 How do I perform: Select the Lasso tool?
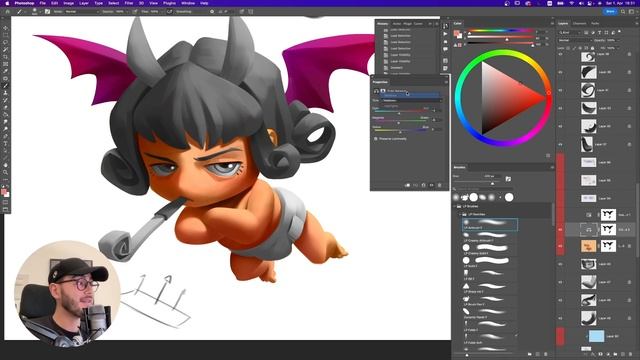pyautogui.click(x=5, y=42)
